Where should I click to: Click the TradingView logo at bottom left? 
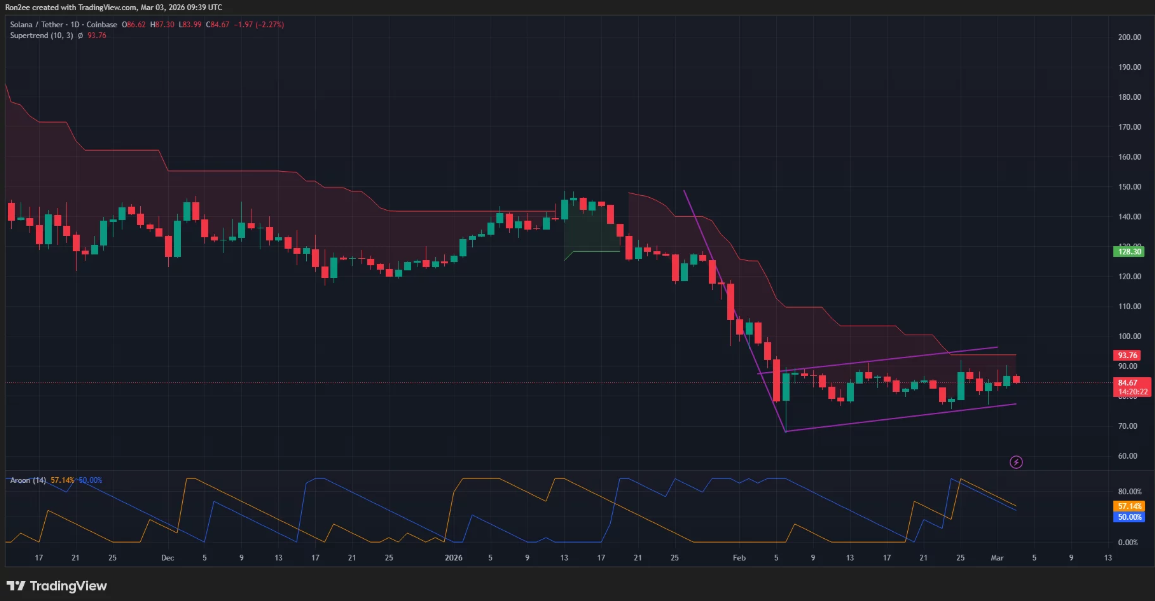coord(57,586)
